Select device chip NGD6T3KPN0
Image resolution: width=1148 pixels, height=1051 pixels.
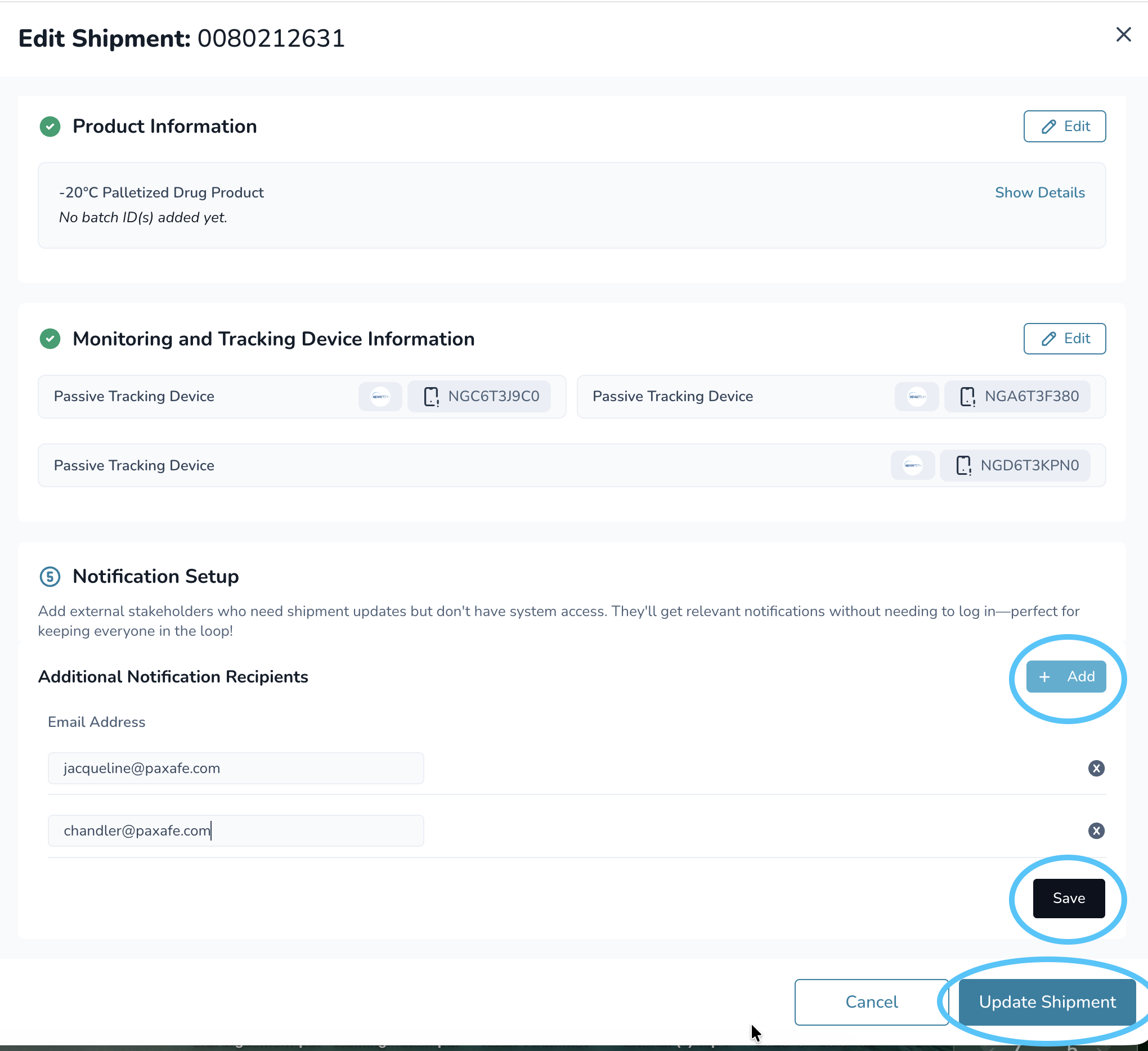[x=1015, y=466]
